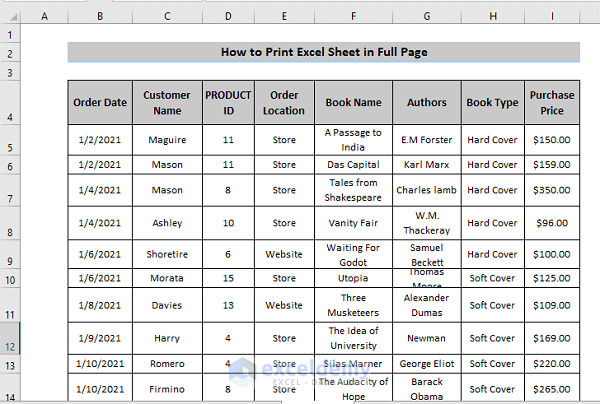Select the cell containing 'Shoretire'
Image resolution: width=600 pixels, height=404 pixels.
tap(167, 254)
